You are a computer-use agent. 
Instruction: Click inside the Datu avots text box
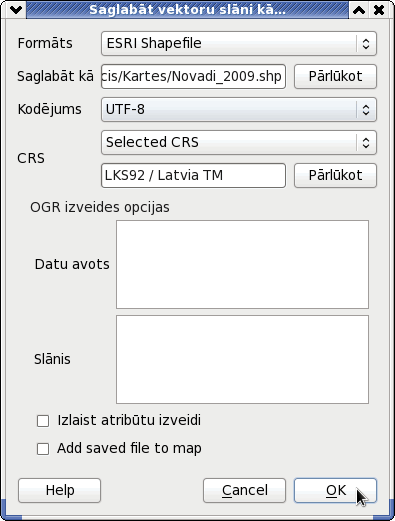click(242, 264)
